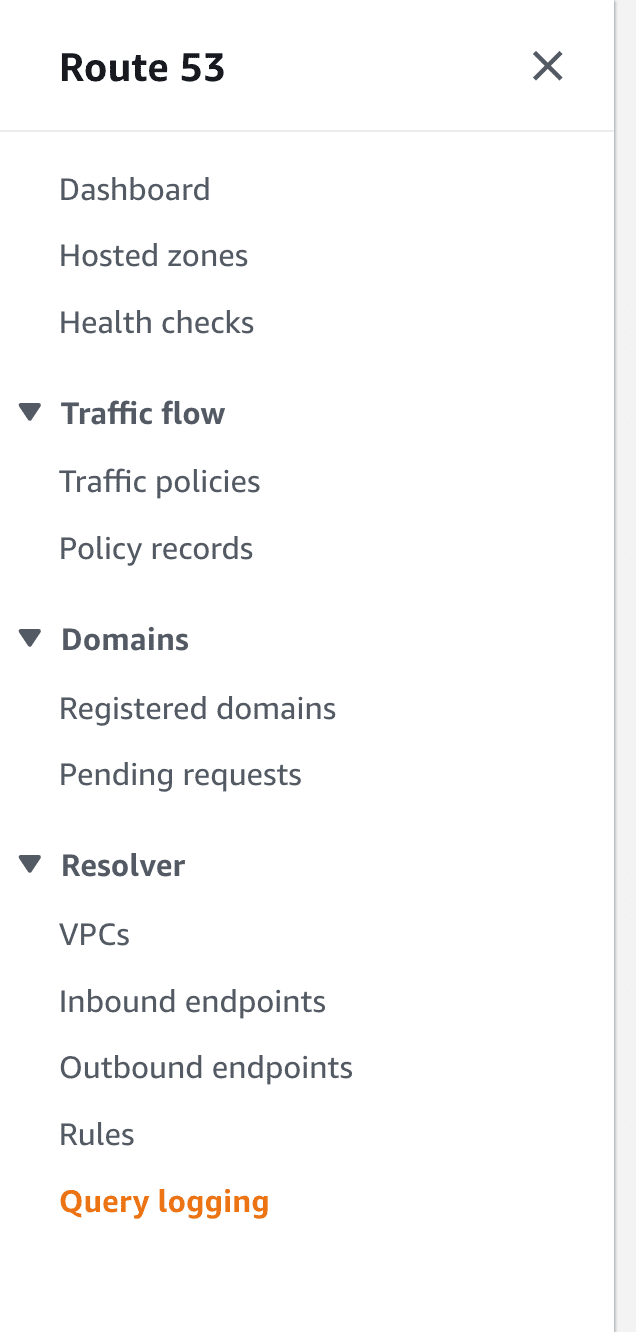Collapse the Domains section triangle
Screen dimensions: 636x1332
[30, 638]
